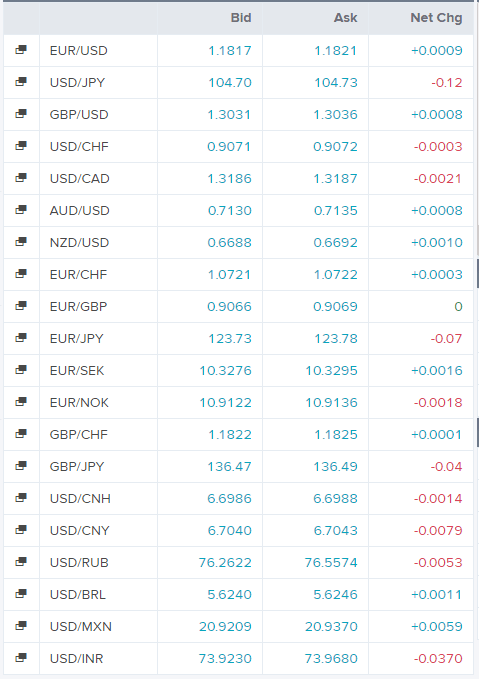Click the pop-out icon beside EUR/USD
Image resolution: width=479 pixels, height=679 pixels.
[21, 50]
